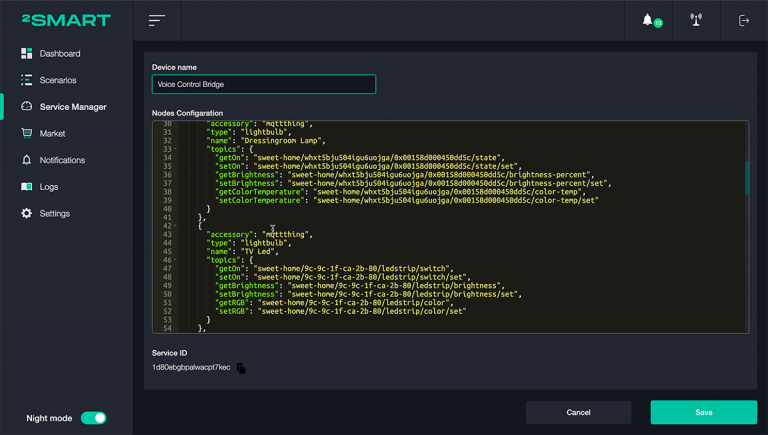
Task: Collapse the sidebar with the hamburger icon
Action: (x=156, y=20)
